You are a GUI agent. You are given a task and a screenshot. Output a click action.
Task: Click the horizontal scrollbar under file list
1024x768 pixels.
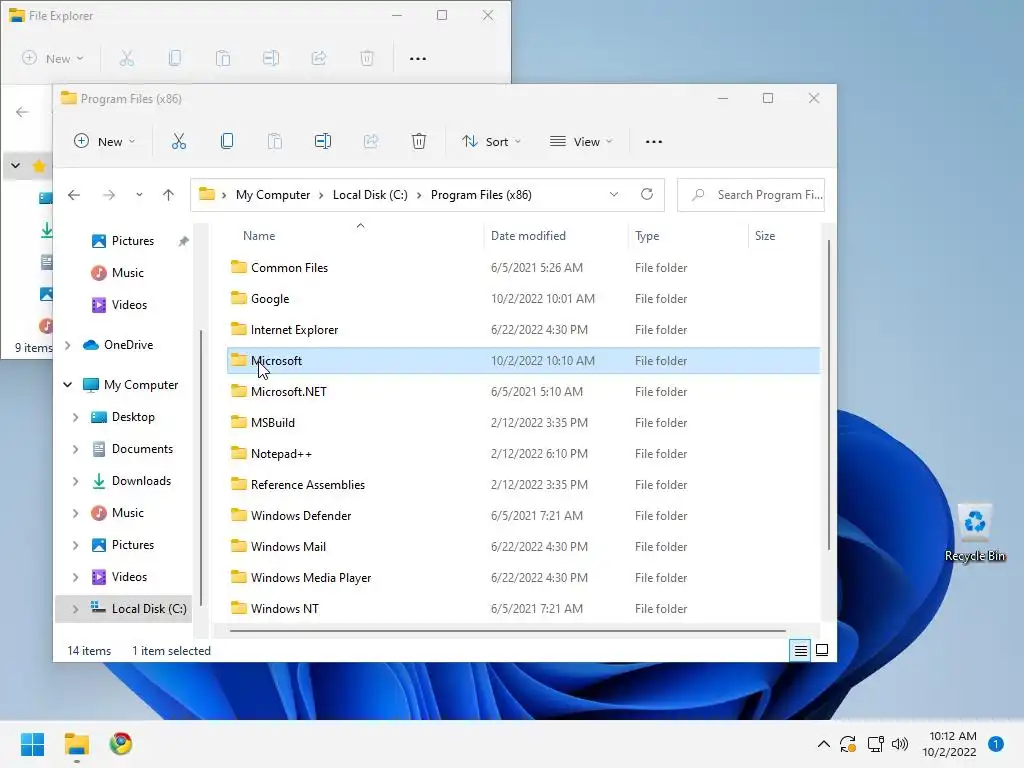pyautogui.click(x=508, y=632)
